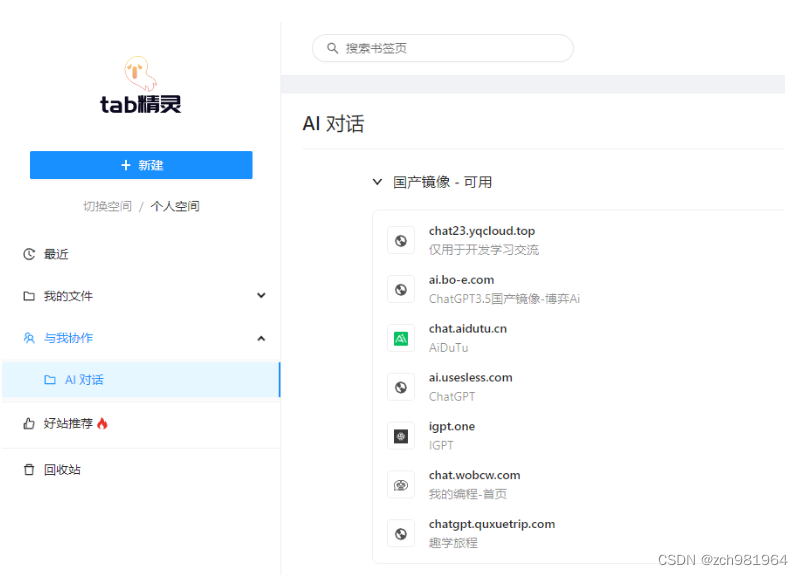
Task: Click the people icon beside 与我协作
Action: coord(29,338)
